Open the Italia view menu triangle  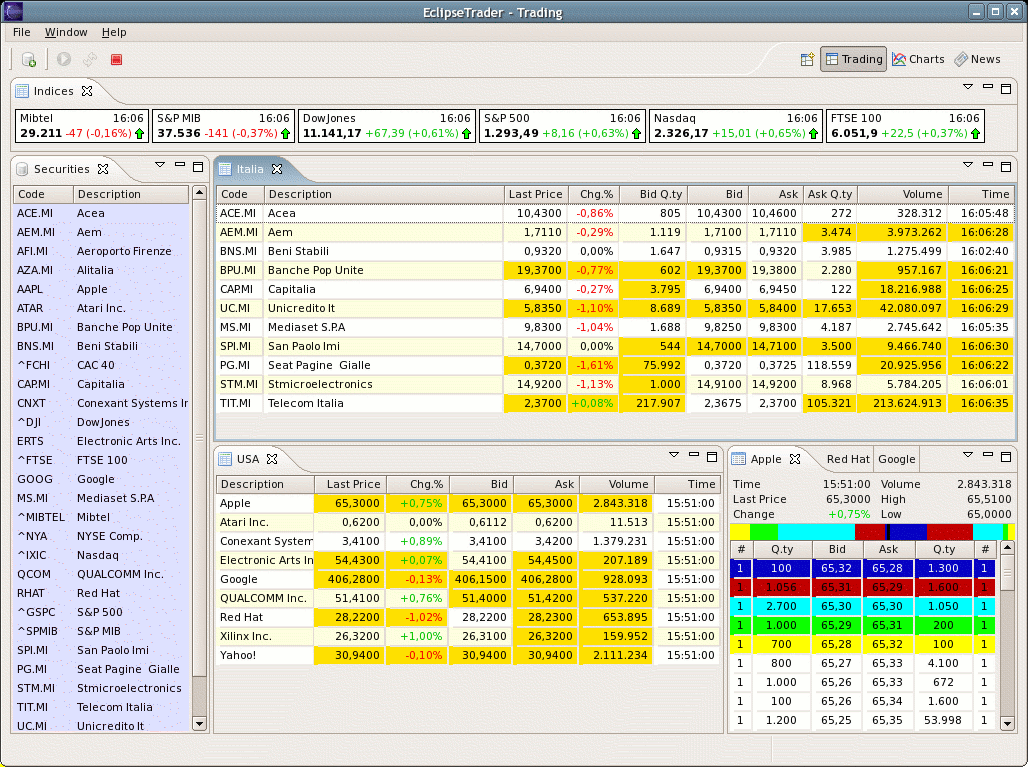967,165
